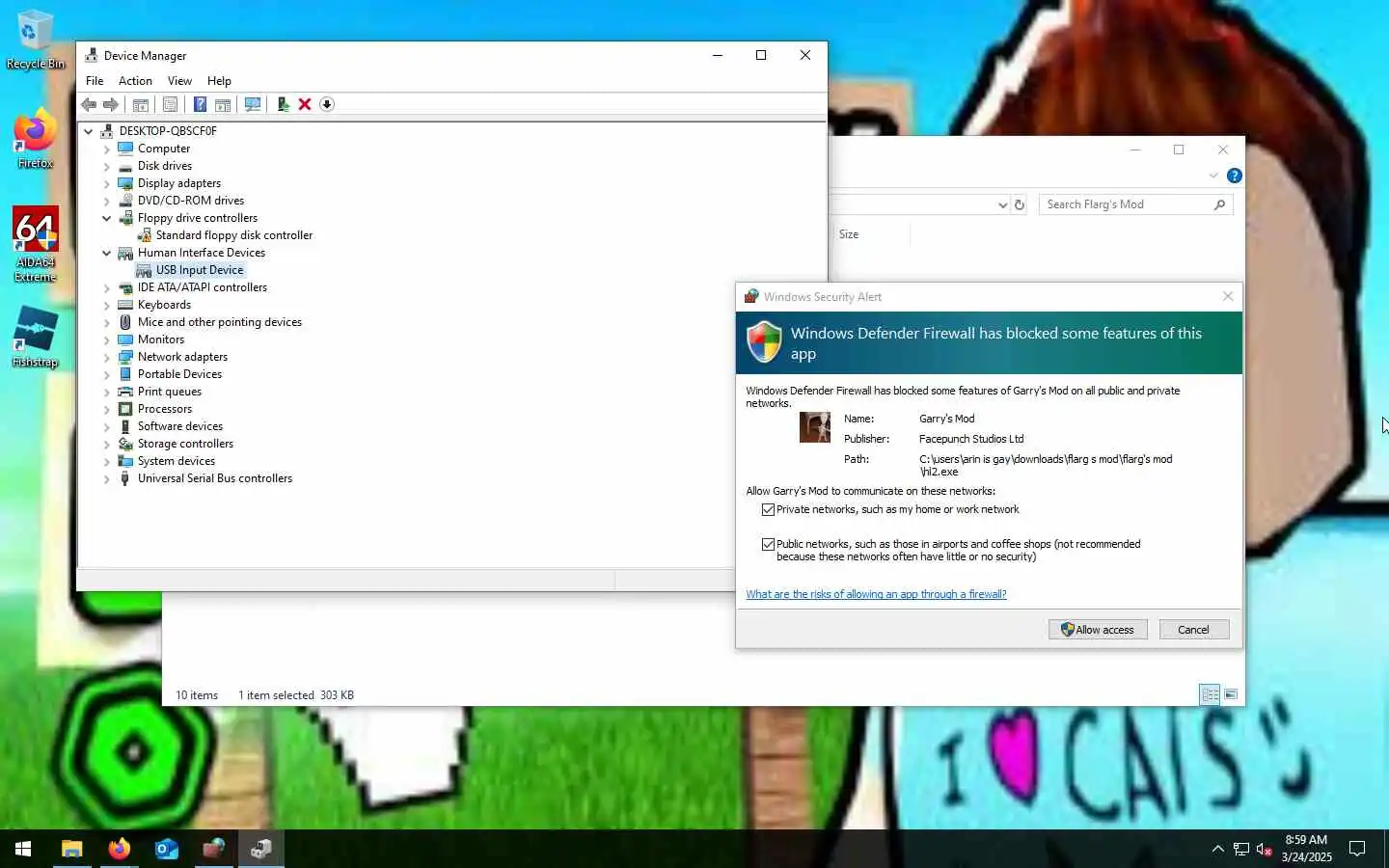1389x868 pixels.
Task: Click the Show/Hide Action Pane toolbar icon
Action: [223, 104]
